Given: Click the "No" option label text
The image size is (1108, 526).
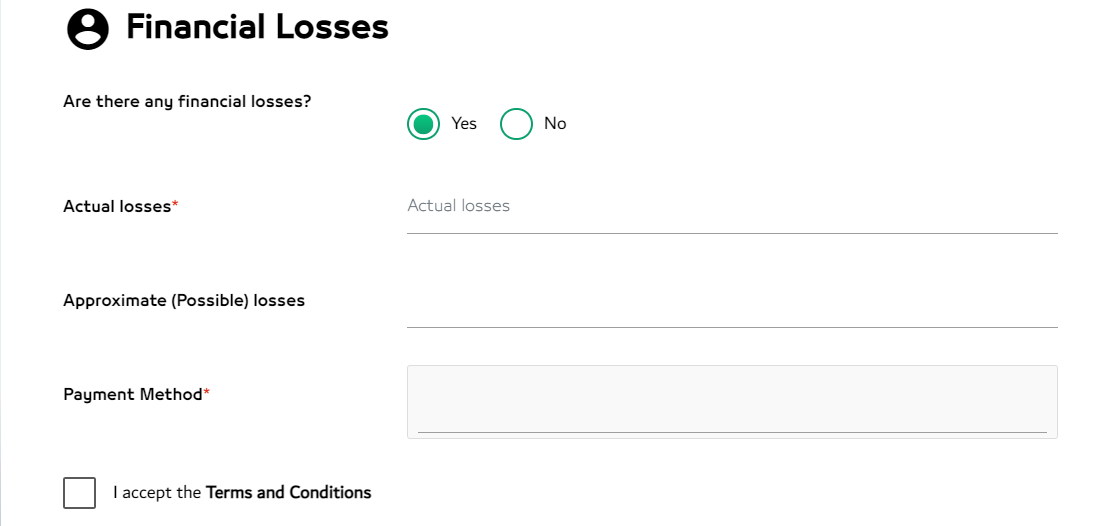Looking at the screenshot, I should coord(555,124).
